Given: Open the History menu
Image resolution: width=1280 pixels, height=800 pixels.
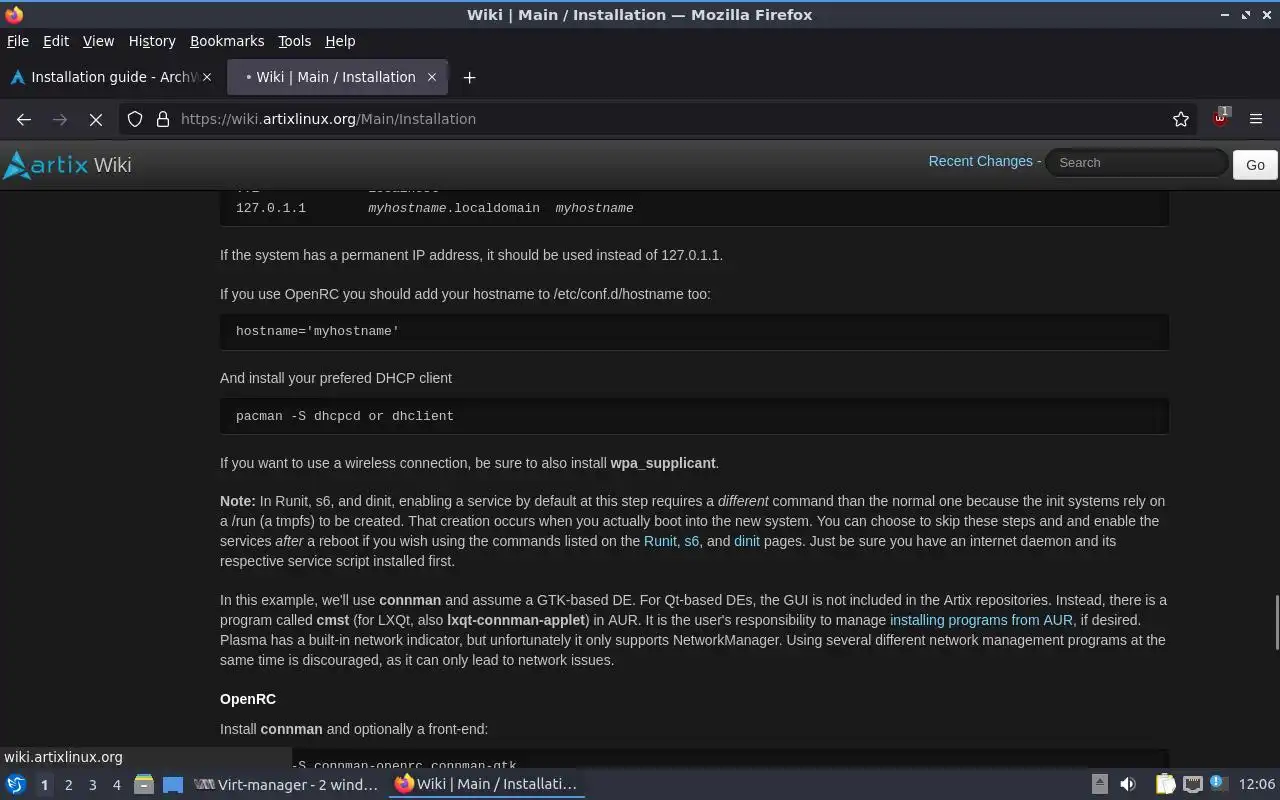Looking at the screenshot, I should coord(152,41).
